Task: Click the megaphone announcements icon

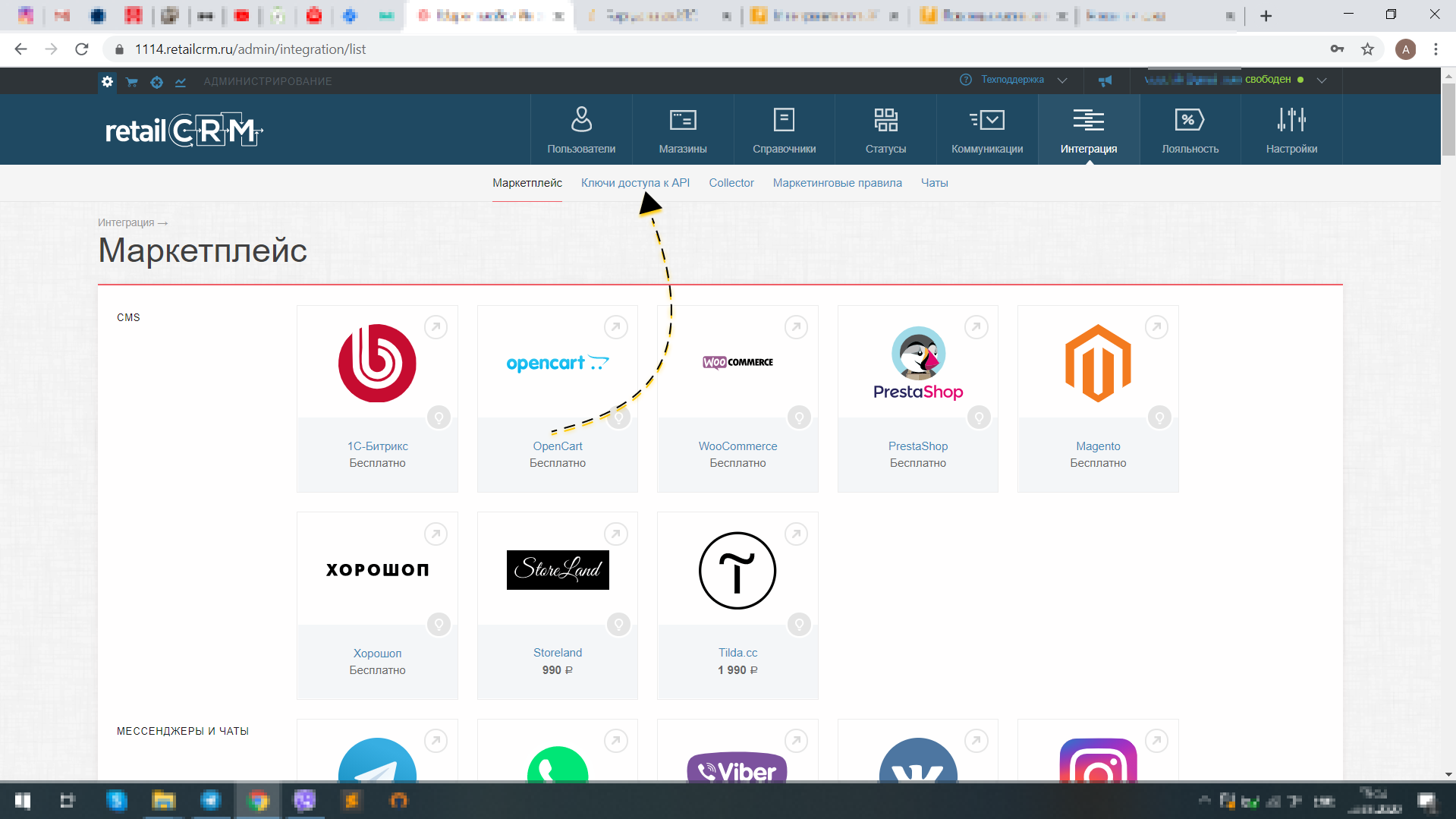Action: (x=1106, y=80)
